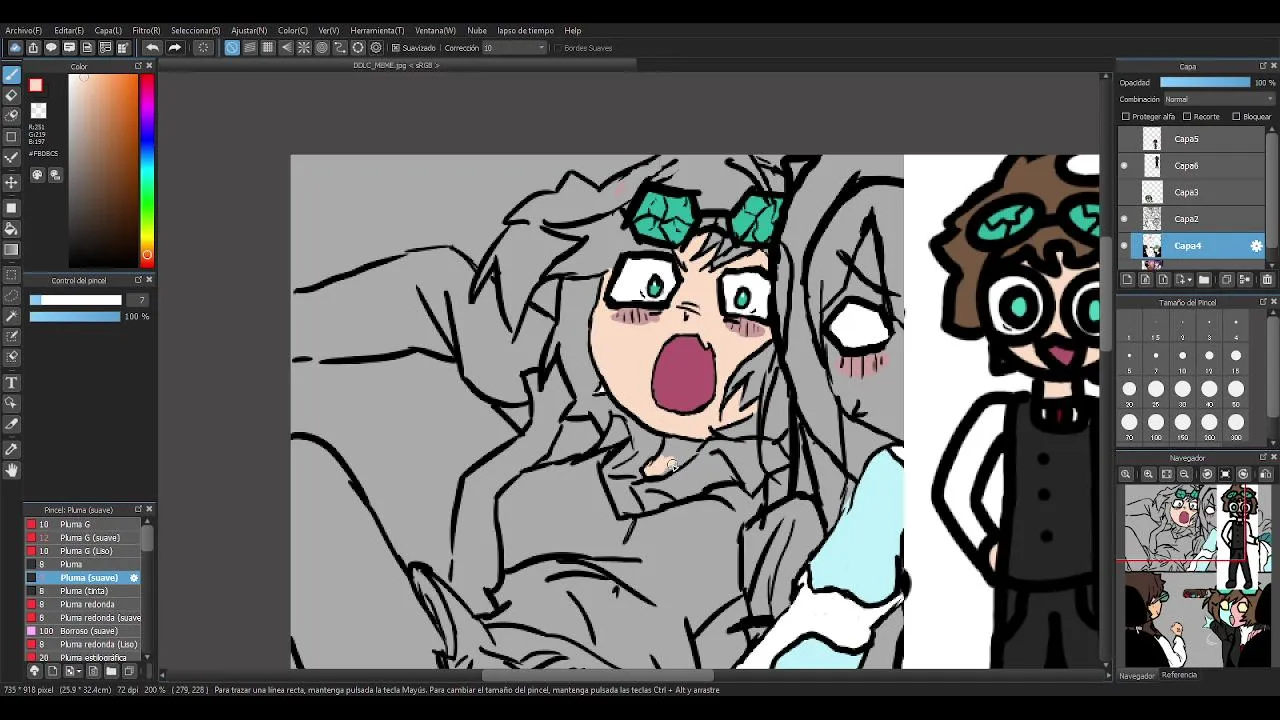Undock the Color panel with its pop-out icon
This screenshot has height=720, width=1280.
pos(138,66)
